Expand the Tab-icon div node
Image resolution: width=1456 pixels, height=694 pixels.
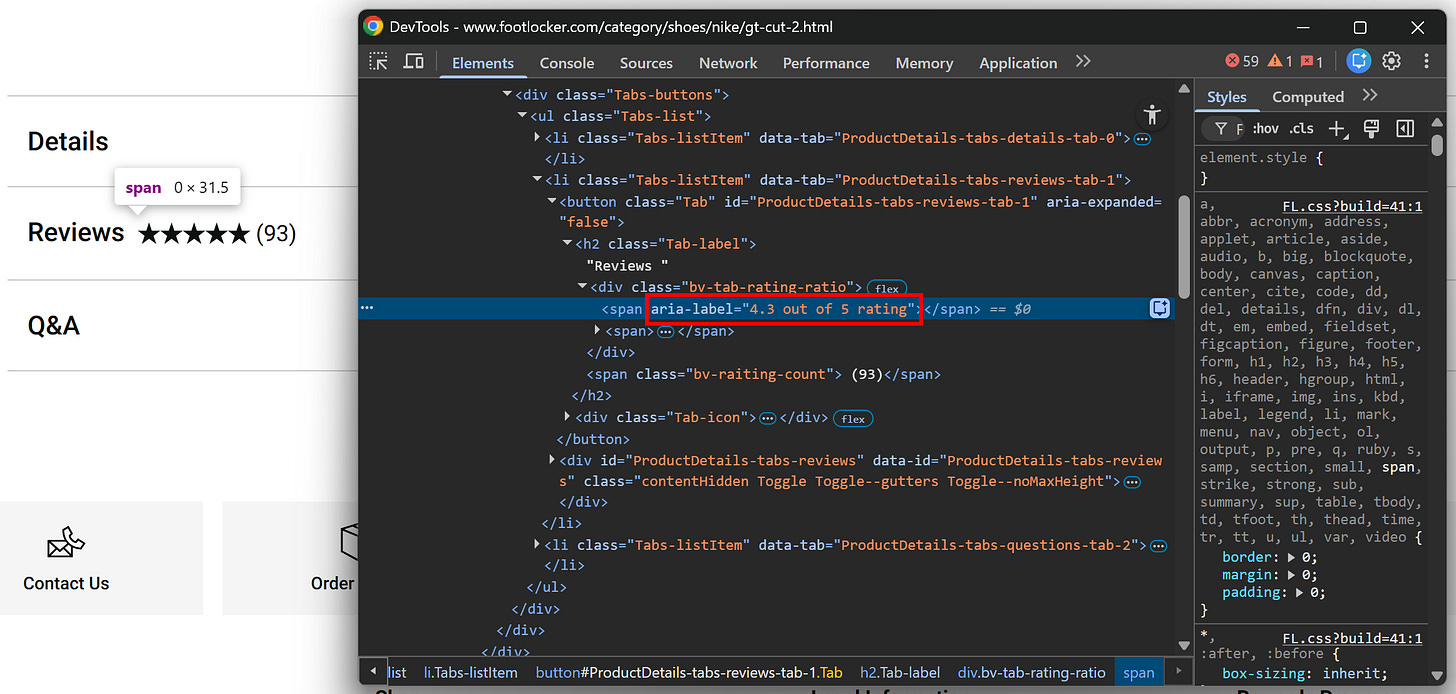coord(567,417)
